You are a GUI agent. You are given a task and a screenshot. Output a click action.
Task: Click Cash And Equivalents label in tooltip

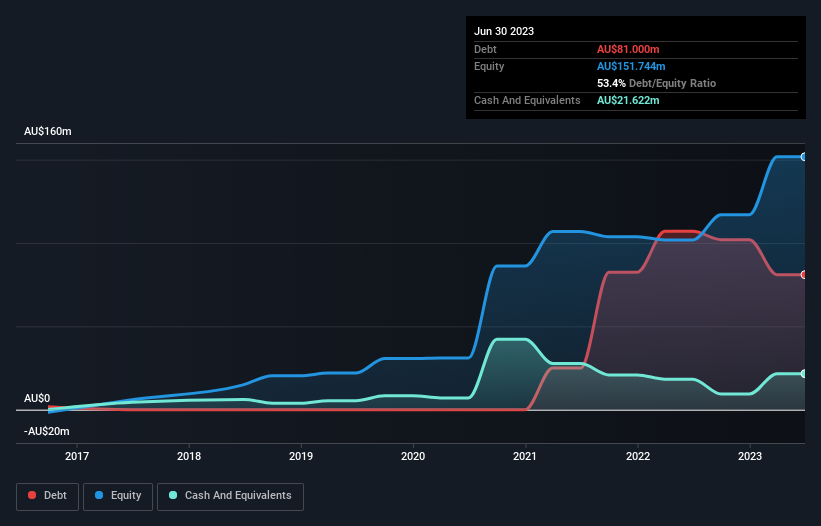click(x=527, y=100)
